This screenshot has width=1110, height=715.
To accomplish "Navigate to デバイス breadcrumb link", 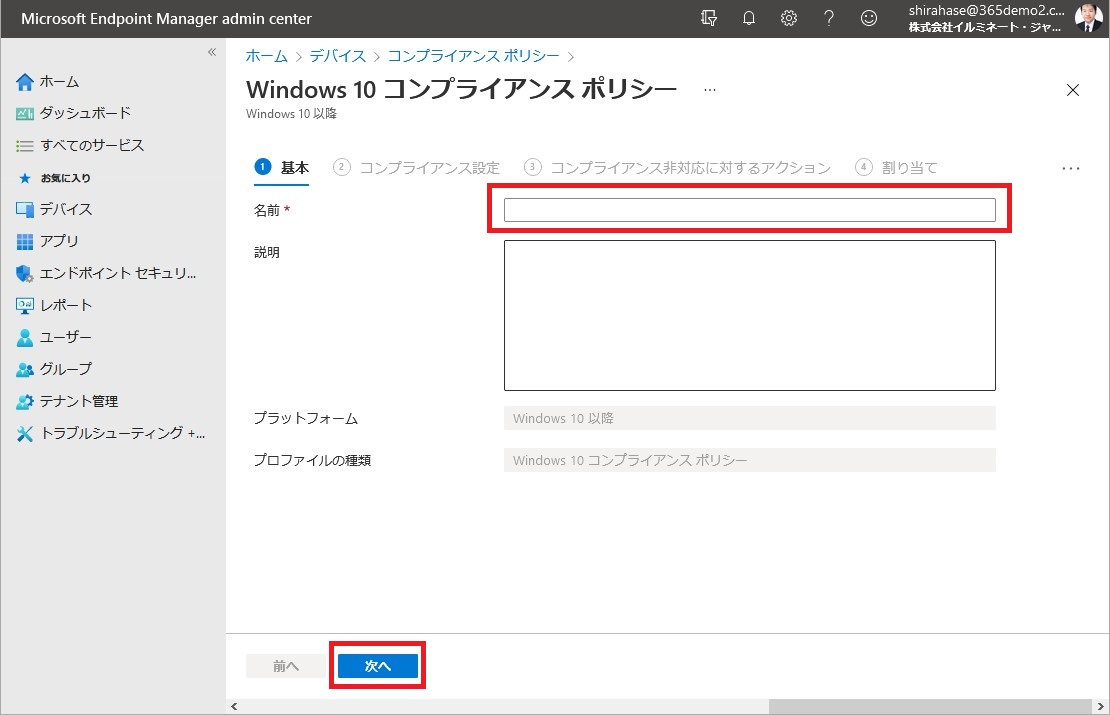I will 338,56.
